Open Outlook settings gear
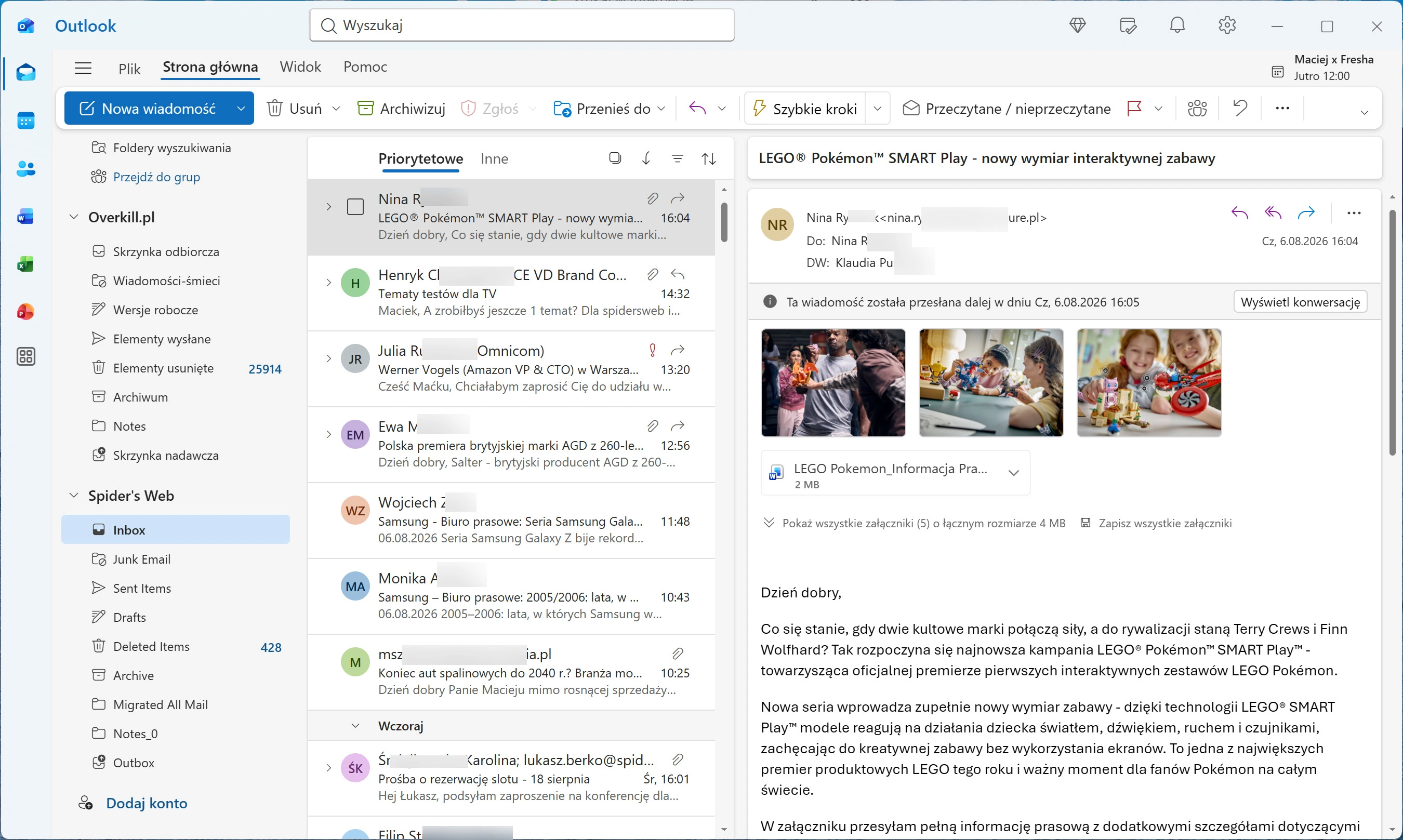The image size is (1403, 840). (1227, 25)
